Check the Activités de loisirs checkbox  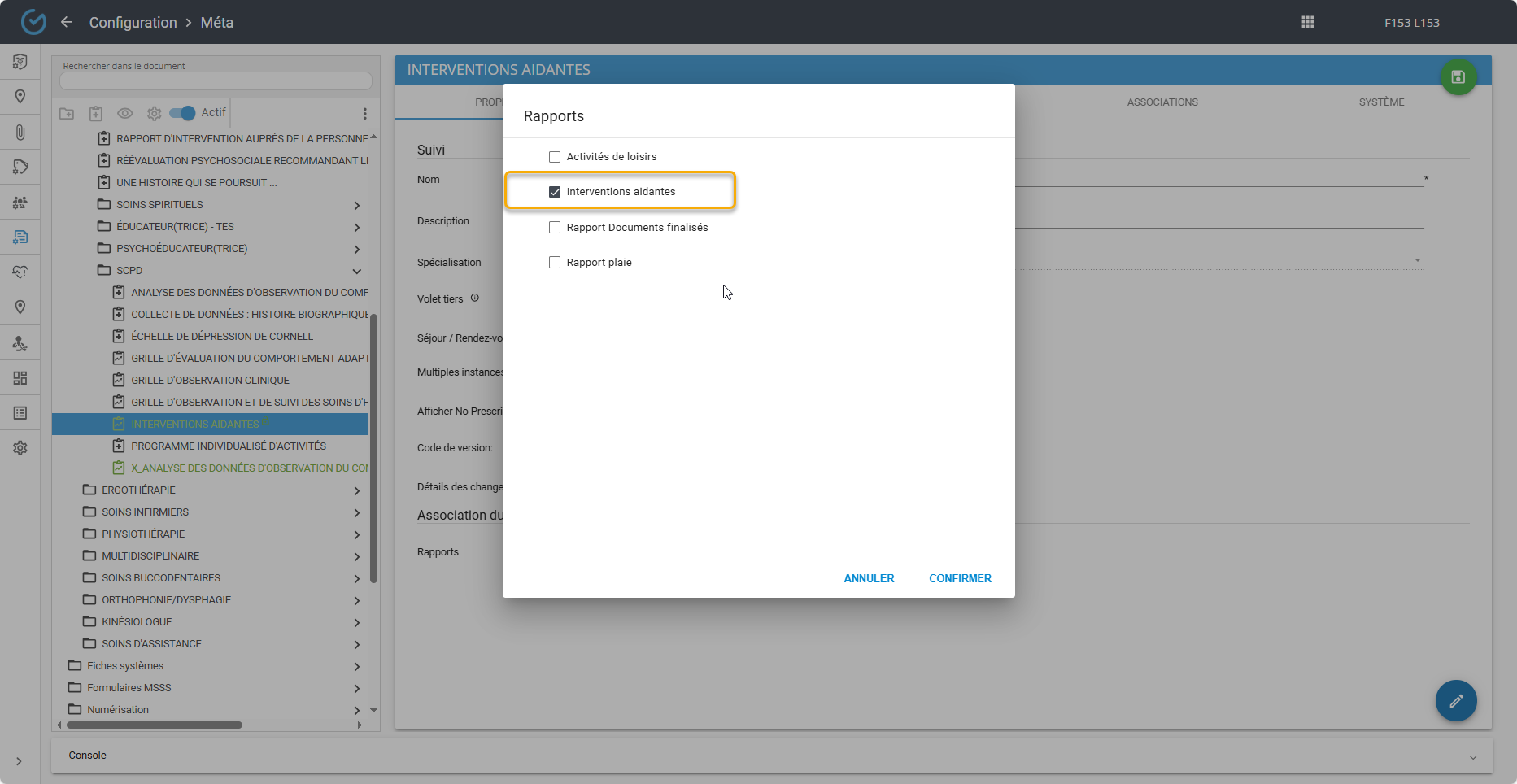[x=555, y=157]
